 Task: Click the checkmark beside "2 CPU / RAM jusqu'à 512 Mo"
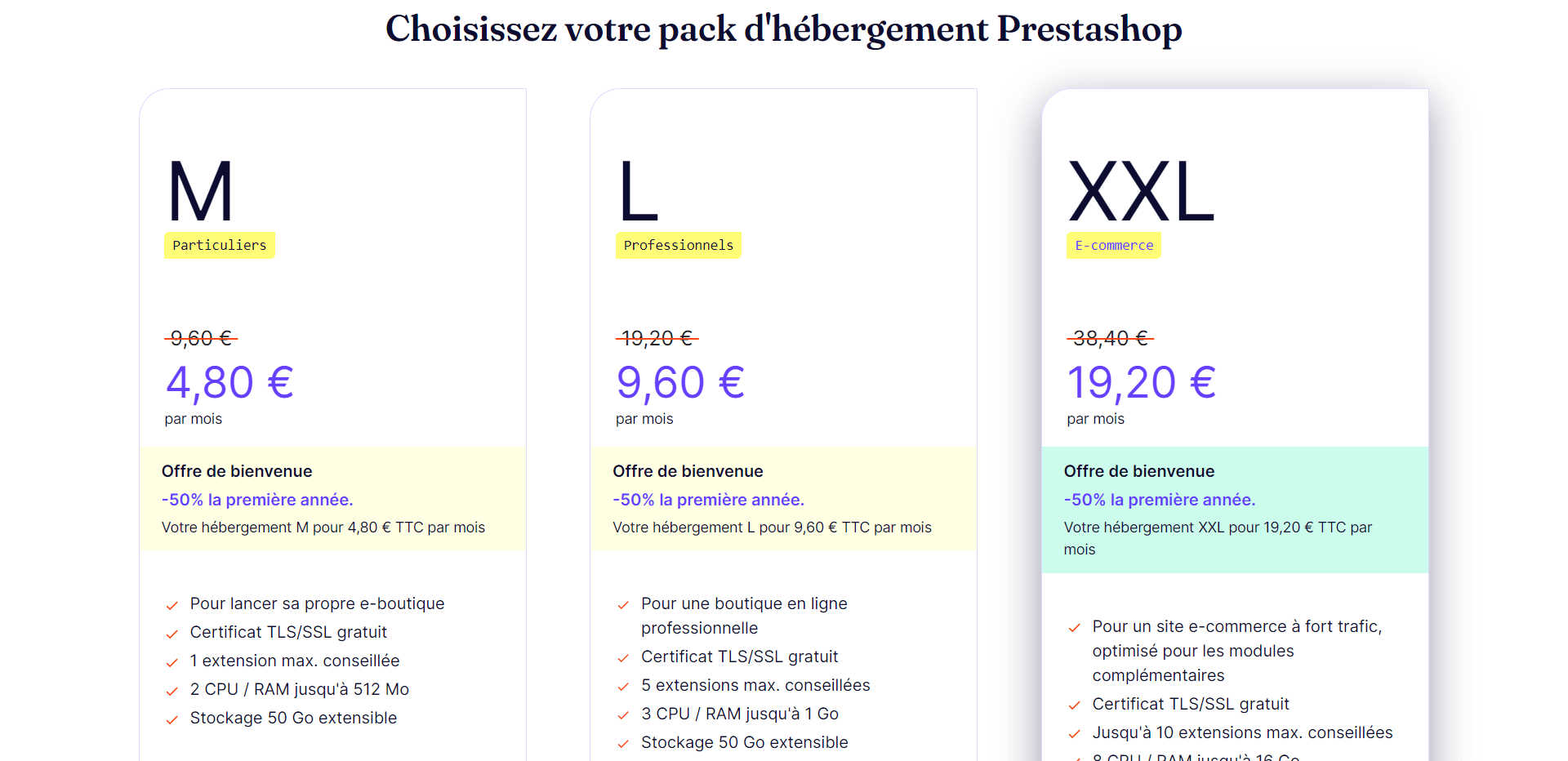click(x=171, y=691)
